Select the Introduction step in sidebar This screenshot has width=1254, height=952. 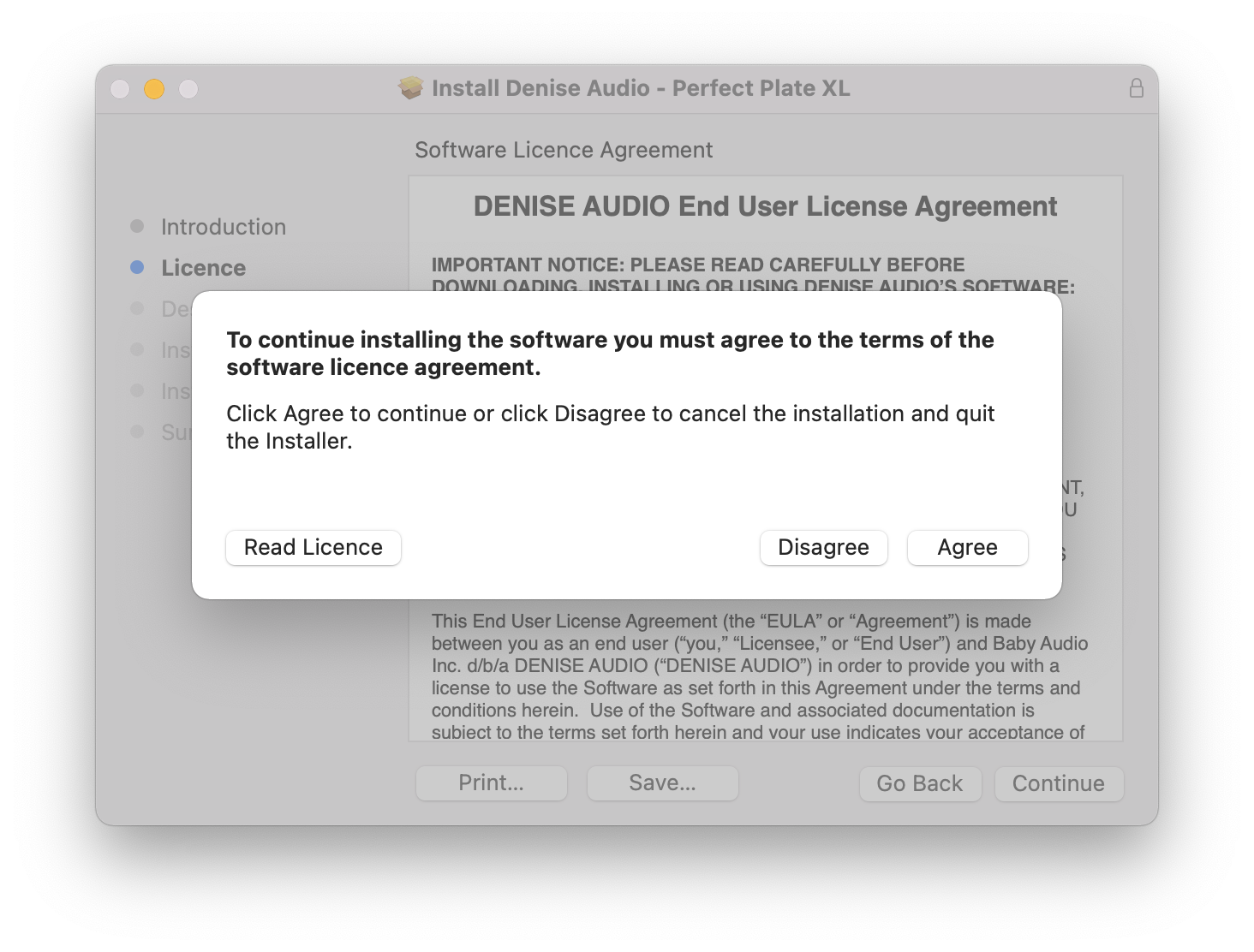tap(224, 227)
